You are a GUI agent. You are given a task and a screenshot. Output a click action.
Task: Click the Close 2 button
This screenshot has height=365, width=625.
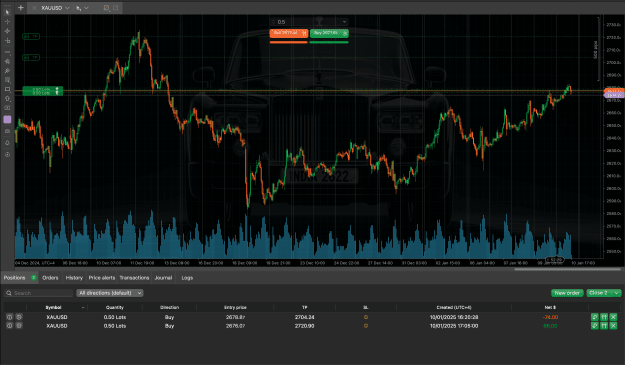599,293
